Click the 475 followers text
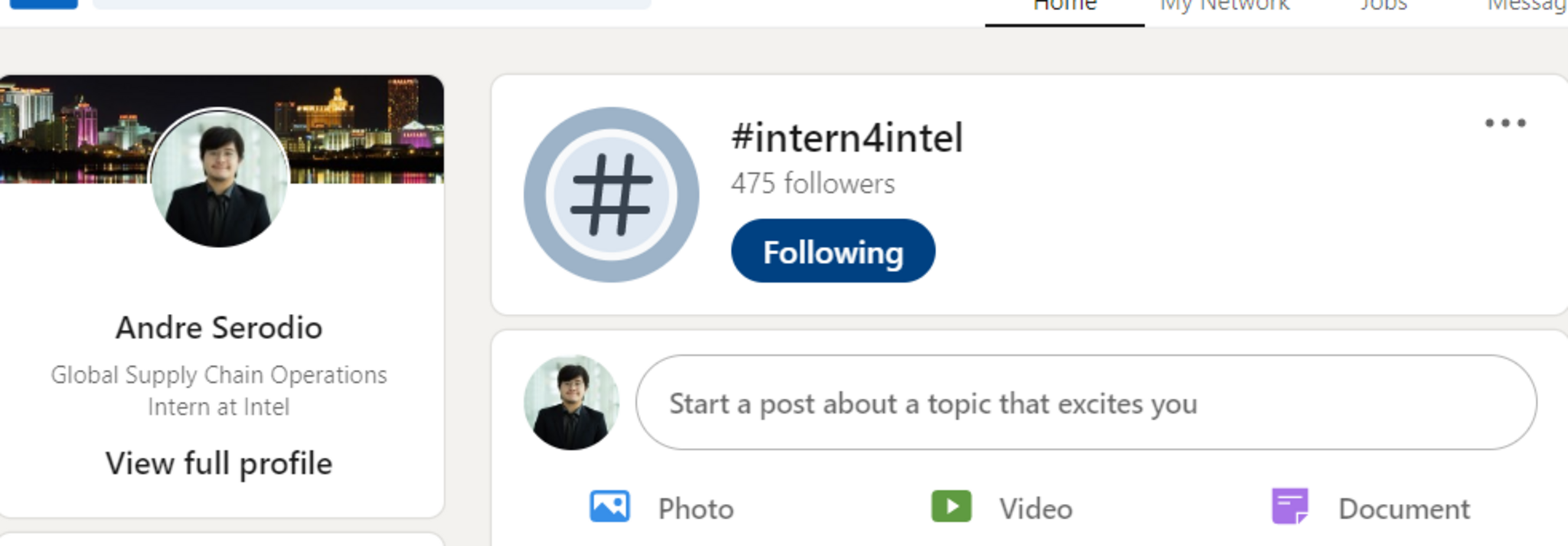This screenshot has width=1568, height=546. pyautogui.click(x=812, y=184)
